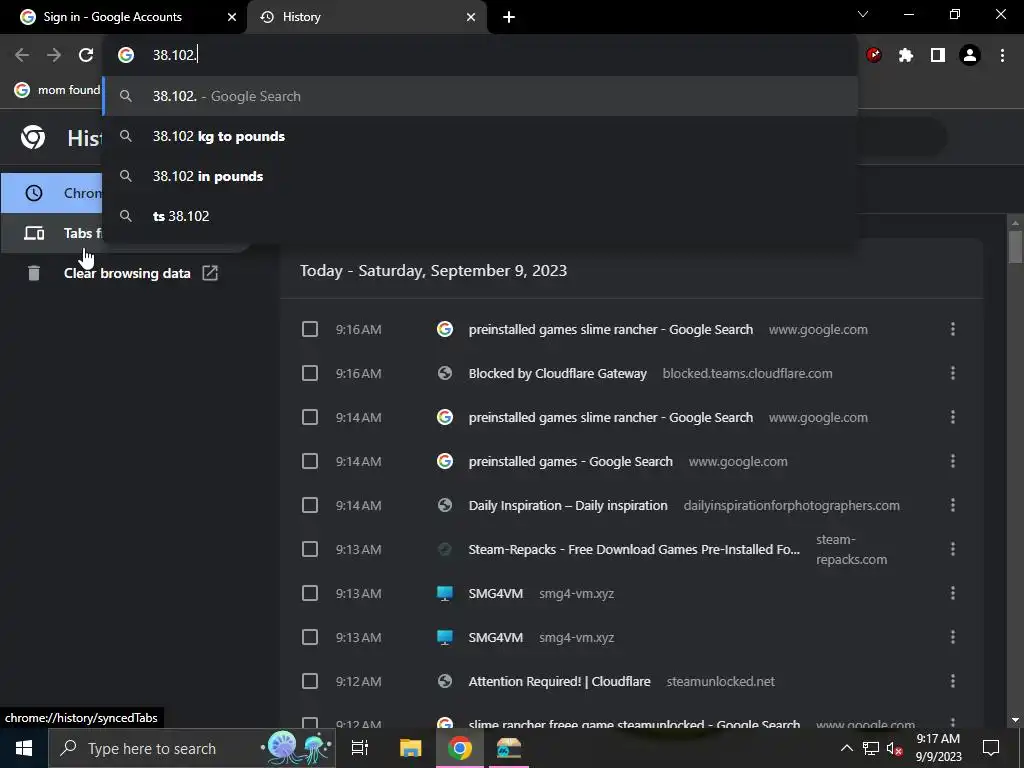This screenshot has width=1024, height=768.
Task: Close the History tab
Action: coord(471,17)
